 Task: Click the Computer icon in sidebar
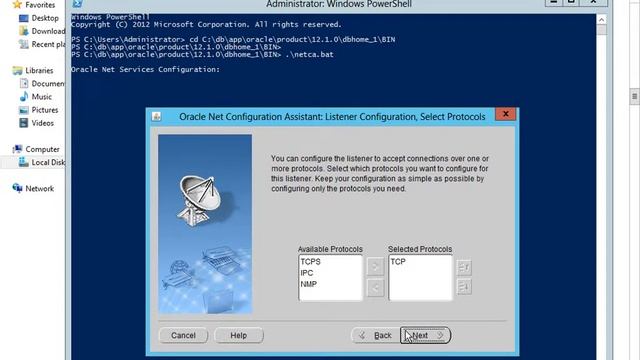coord(17,149)
